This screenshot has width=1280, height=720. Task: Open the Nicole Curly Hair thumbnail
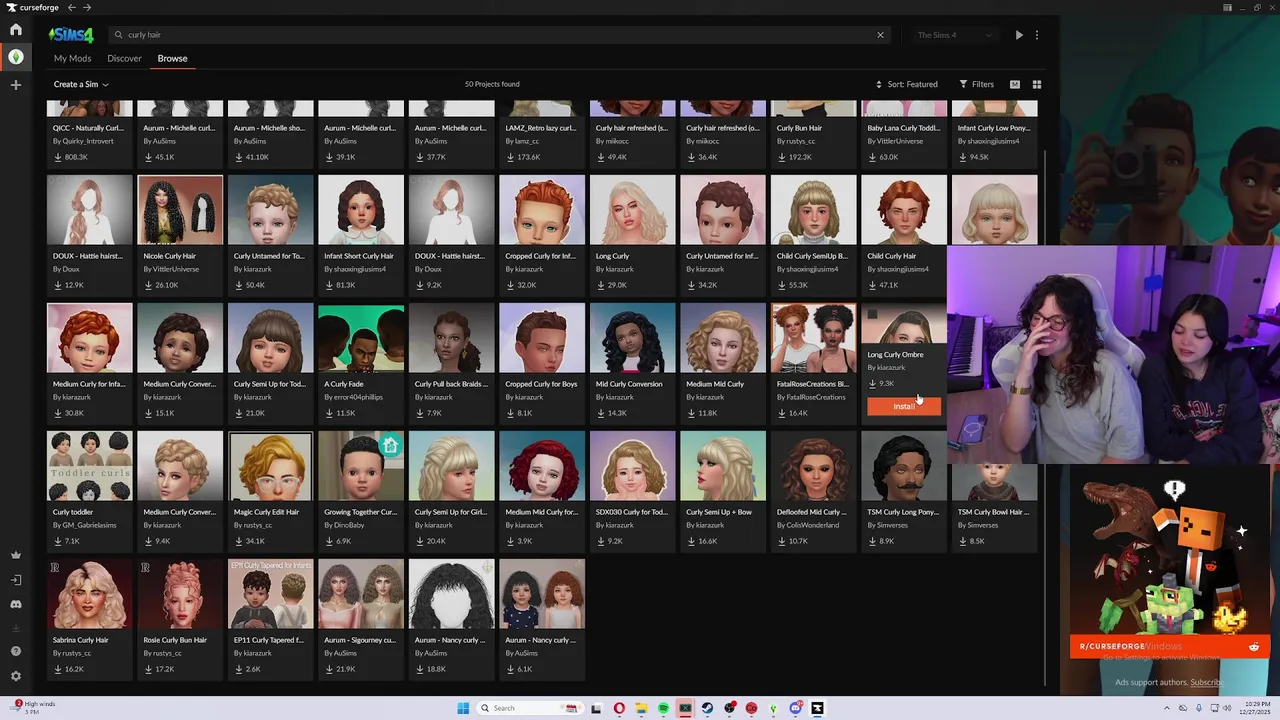pos(180,209)
